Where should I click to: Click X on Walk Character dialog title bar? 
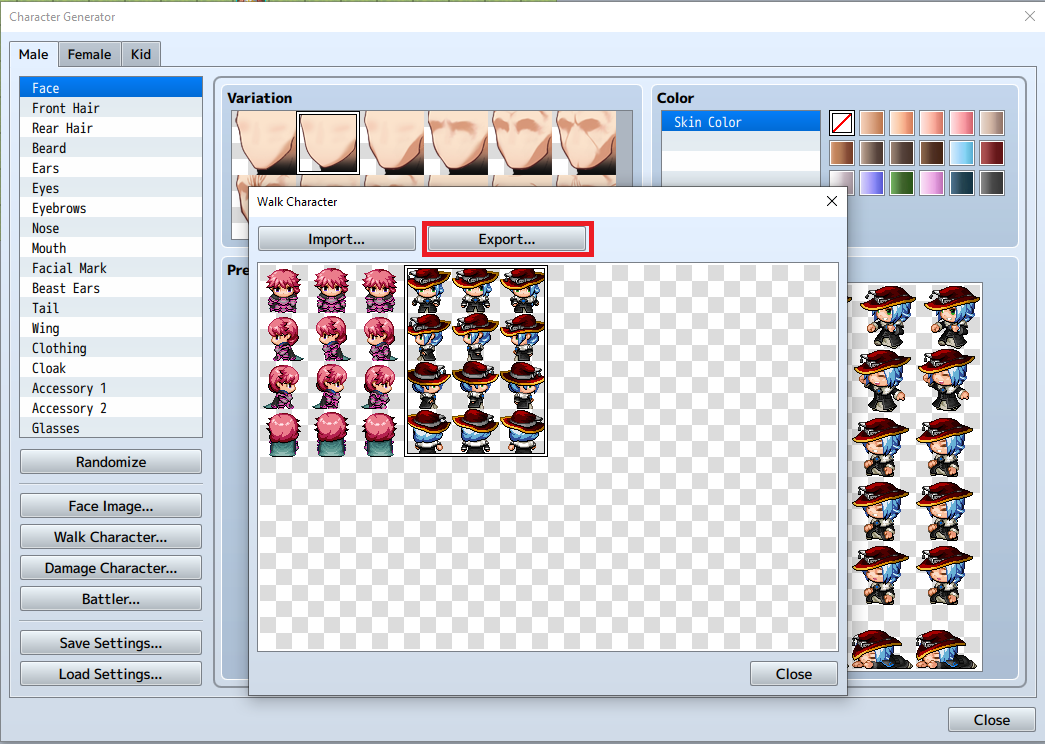(832, 201)
